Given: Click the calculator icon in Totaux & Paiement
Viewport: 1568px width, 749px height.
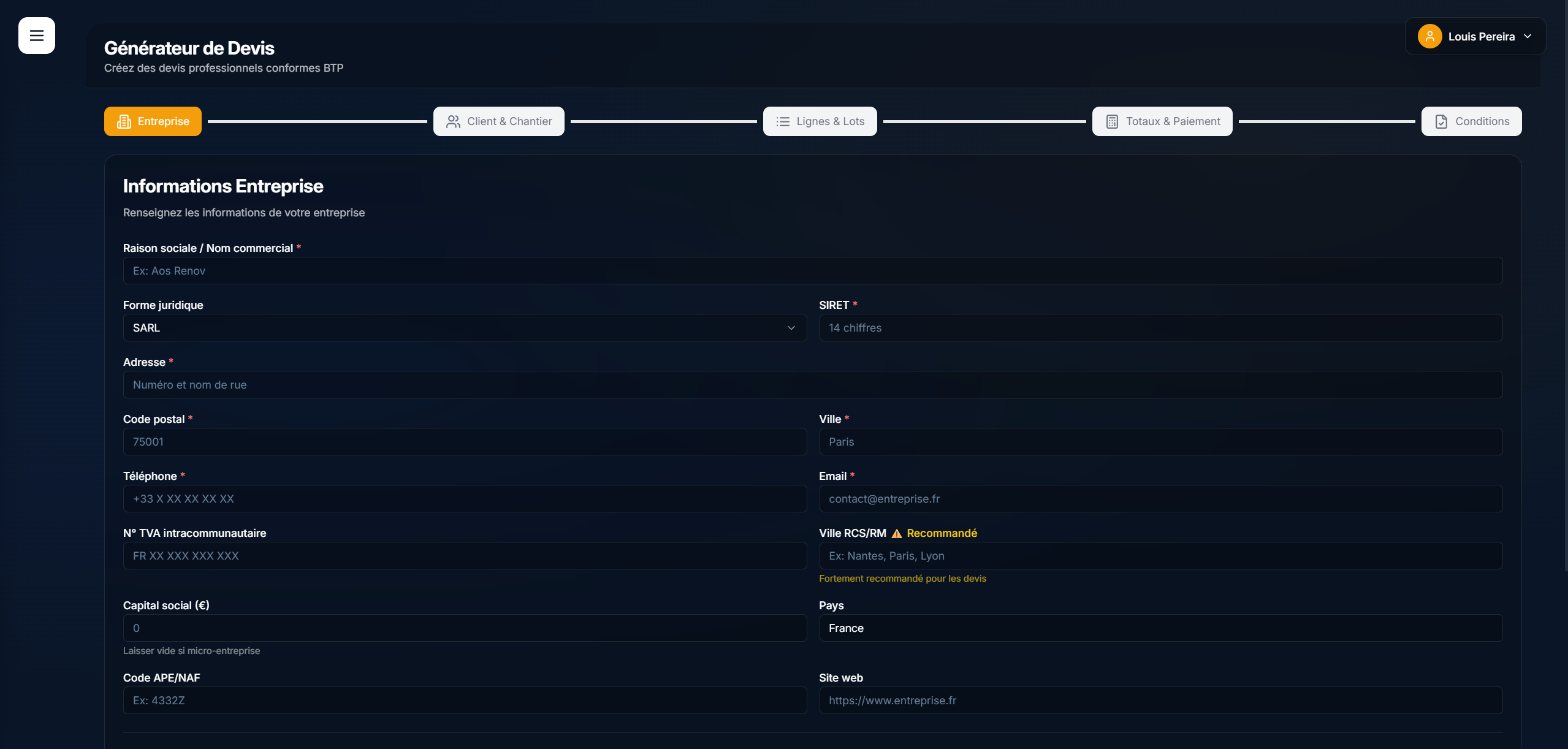Looking at the screenshot, I should point(1112,121).
